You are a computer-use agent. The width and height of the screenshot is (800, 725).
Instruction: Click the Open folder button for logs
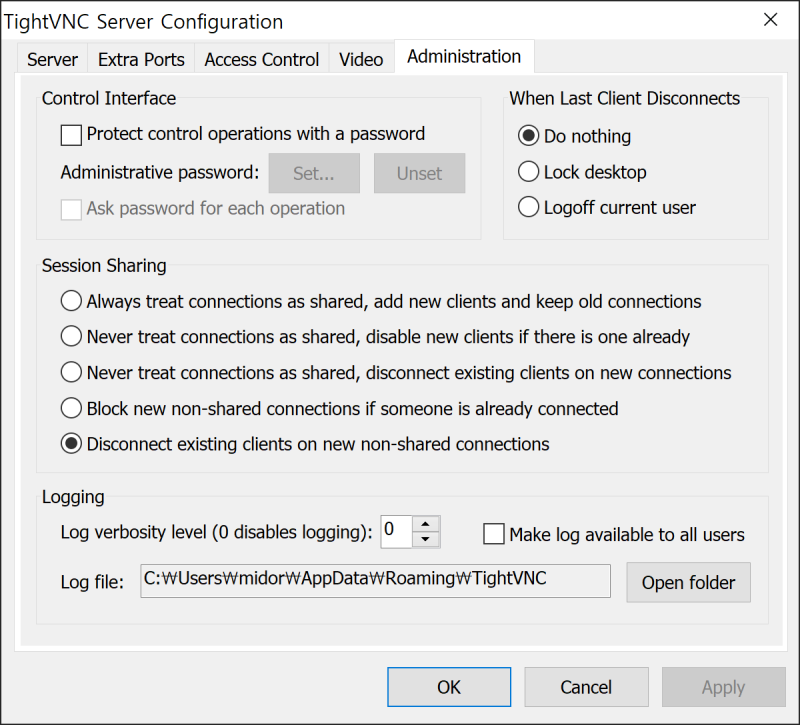[688, 582]
